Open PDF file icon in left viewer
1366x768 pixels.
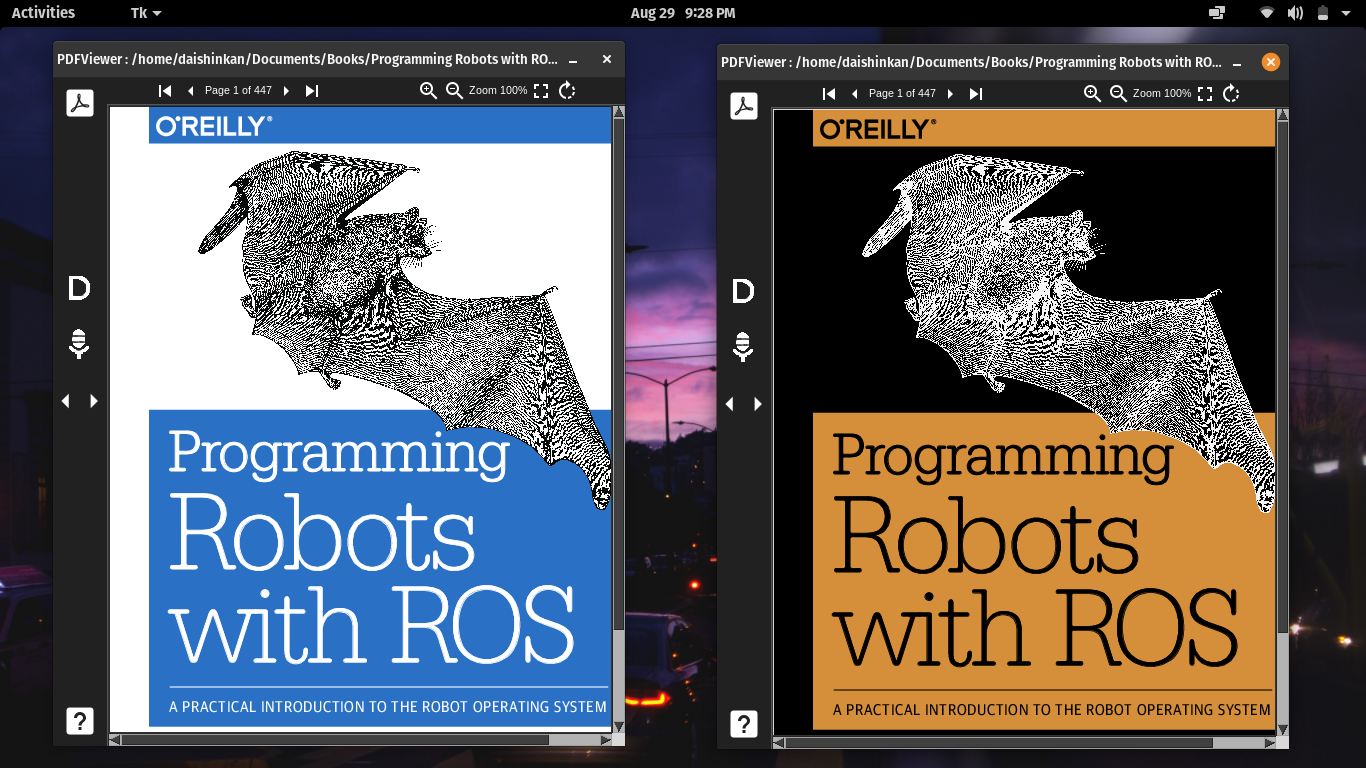click(80, 103)
